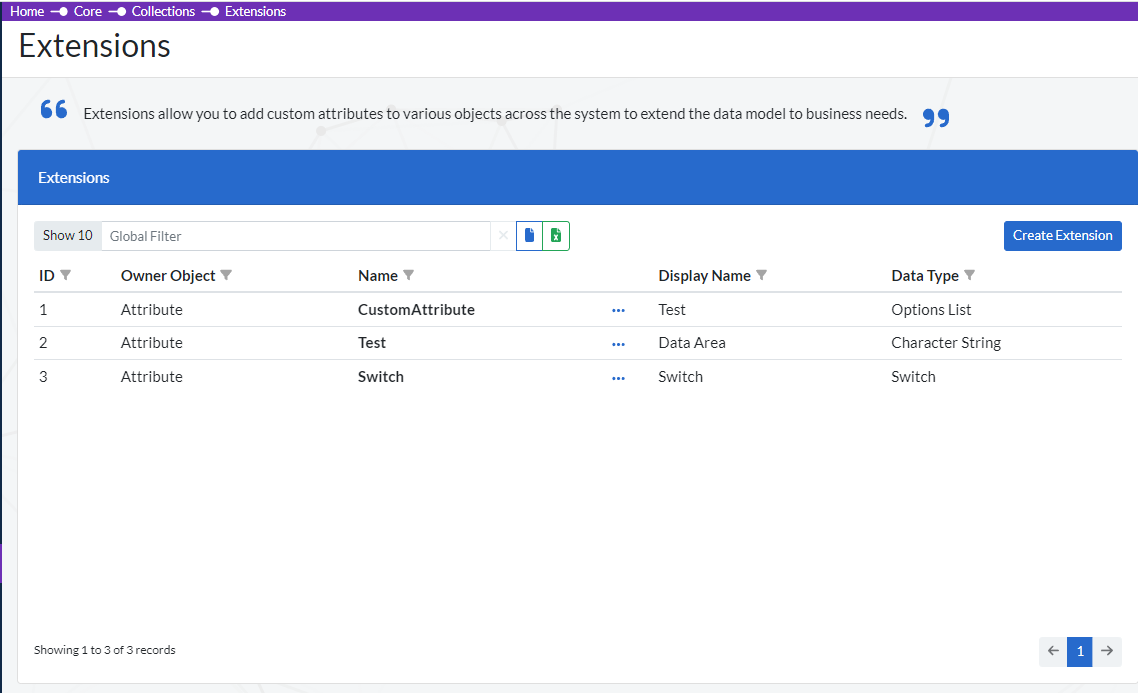This screenshot has width=1138, height=693.
Task: Go to the previous page with the left arrow
Action: point(1053,651)
